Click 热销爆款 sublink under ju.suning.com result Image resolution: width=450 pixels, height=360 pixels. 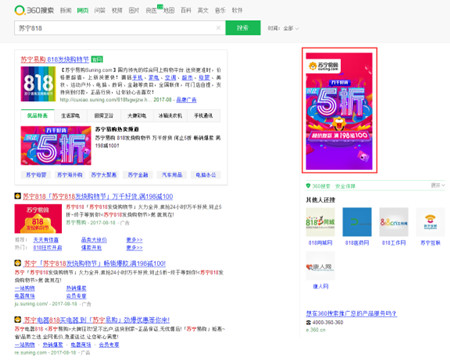76,288
